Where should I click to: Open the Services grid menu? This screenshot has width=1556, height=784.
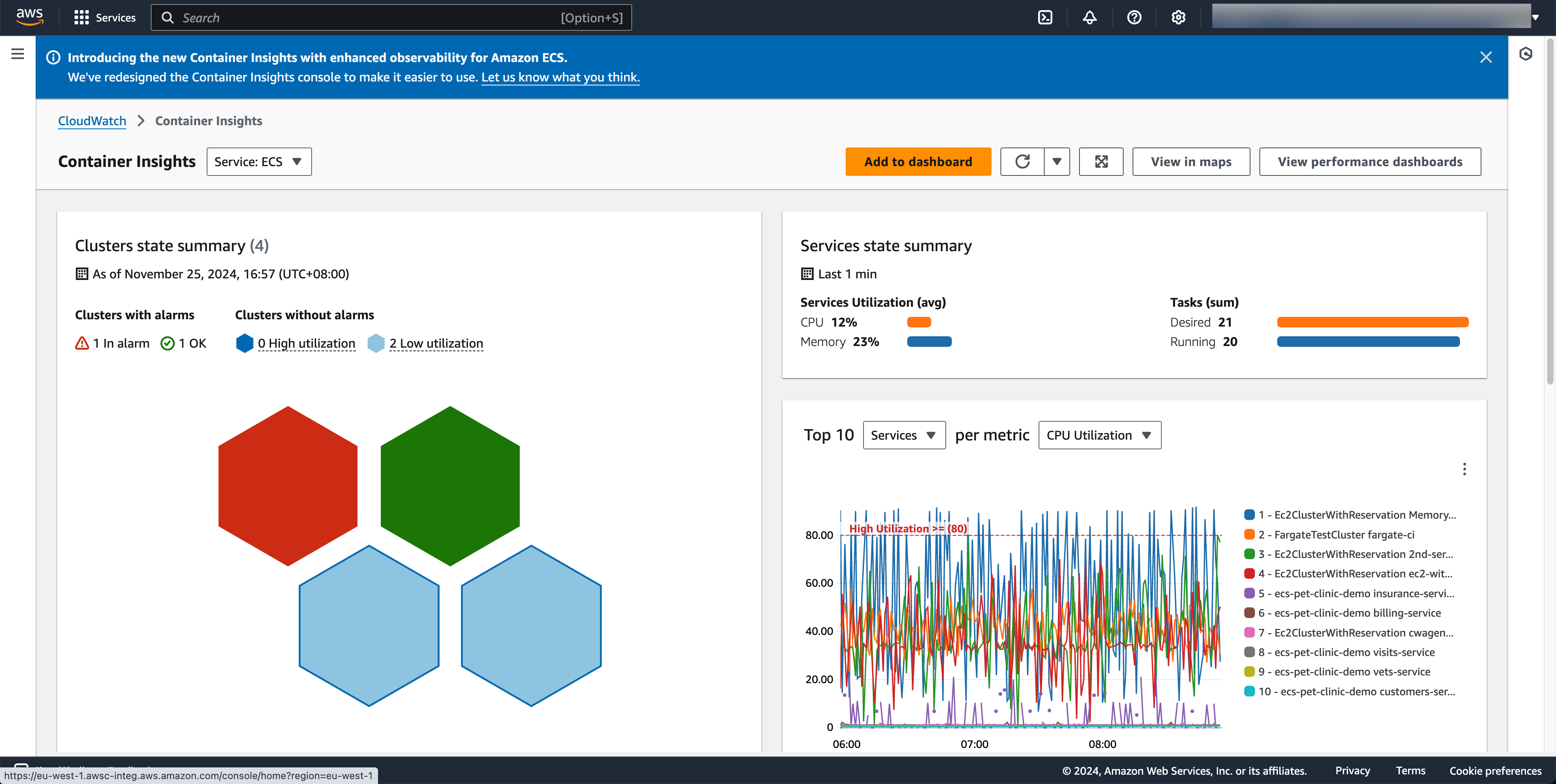(105, 17)
